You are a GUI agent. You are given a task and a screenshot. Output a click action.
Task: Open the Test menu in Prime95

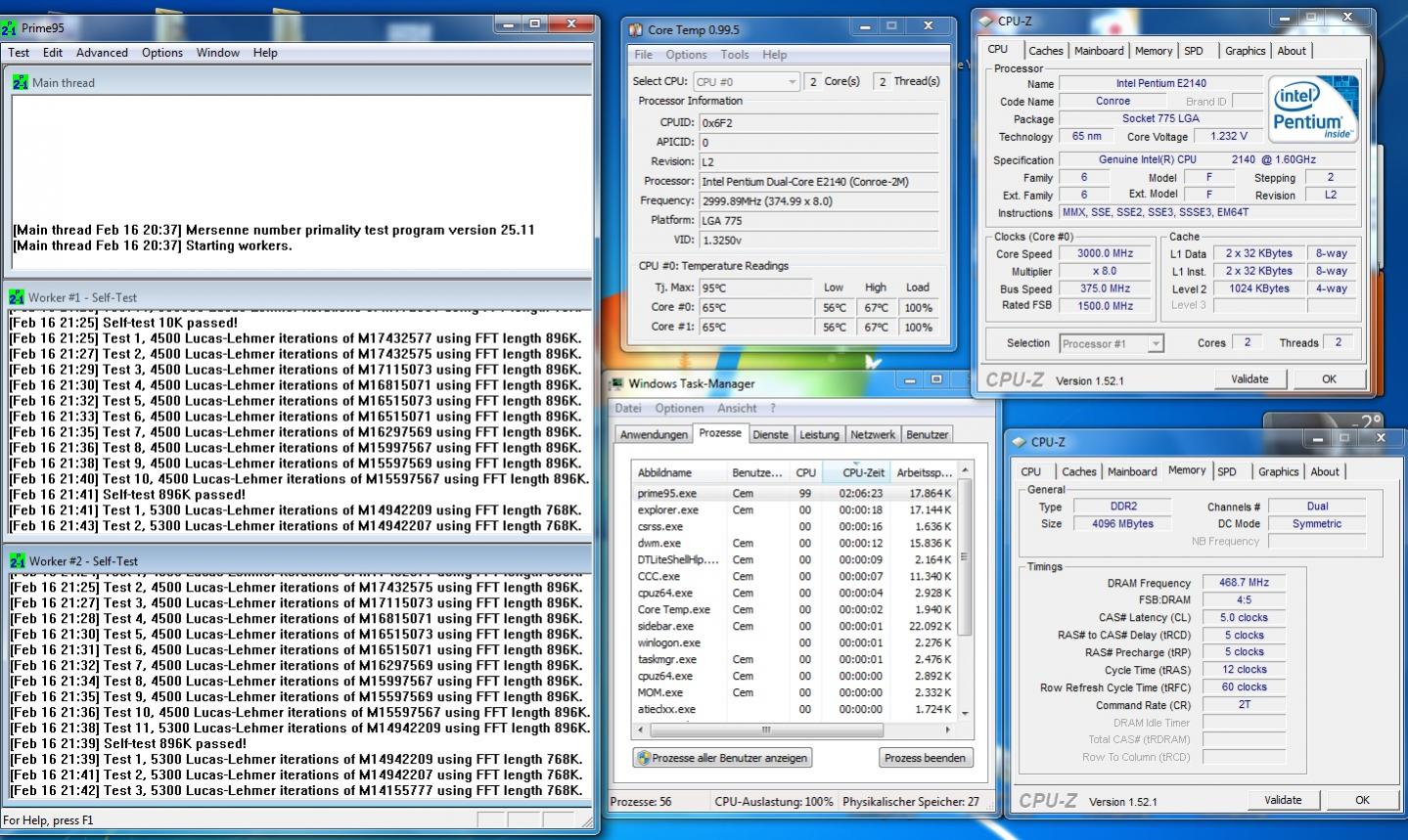pos(19,53)
